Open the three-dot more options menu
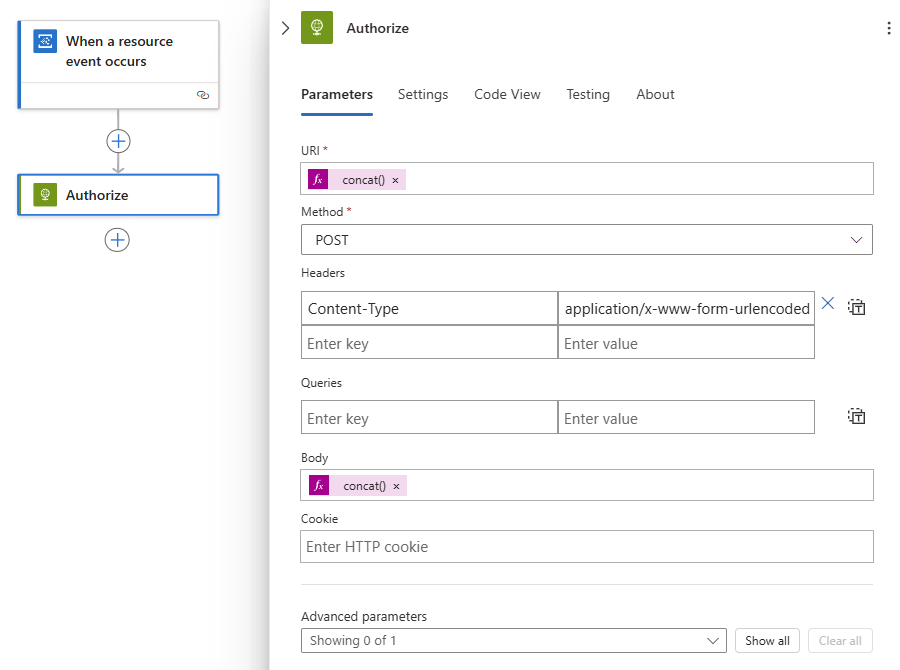Image resolution: width=900 pixels, height=670 pixels. [x=889, y=28]
